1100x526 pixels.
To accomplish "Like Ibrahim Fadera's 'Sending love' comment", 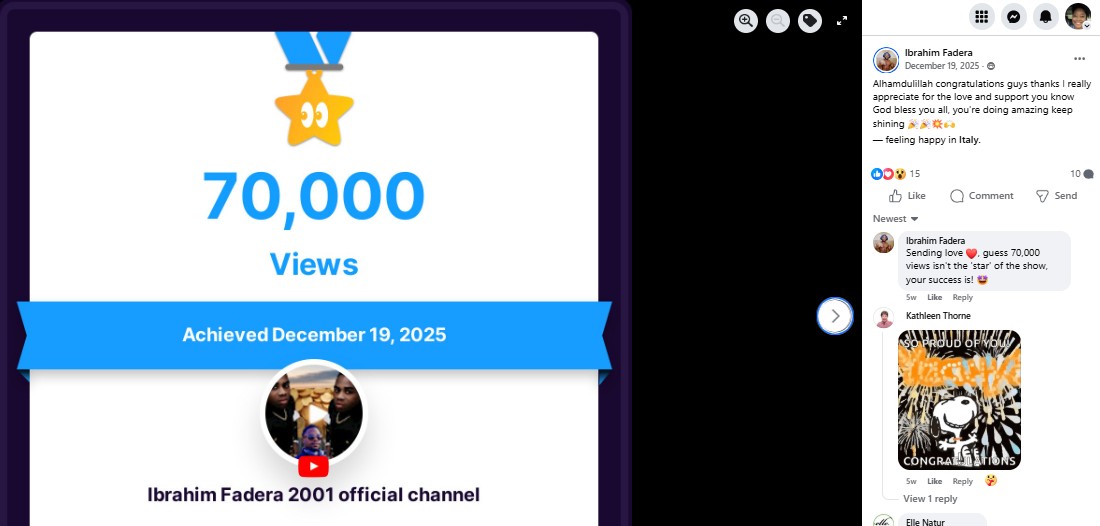I will click(934, 297).
